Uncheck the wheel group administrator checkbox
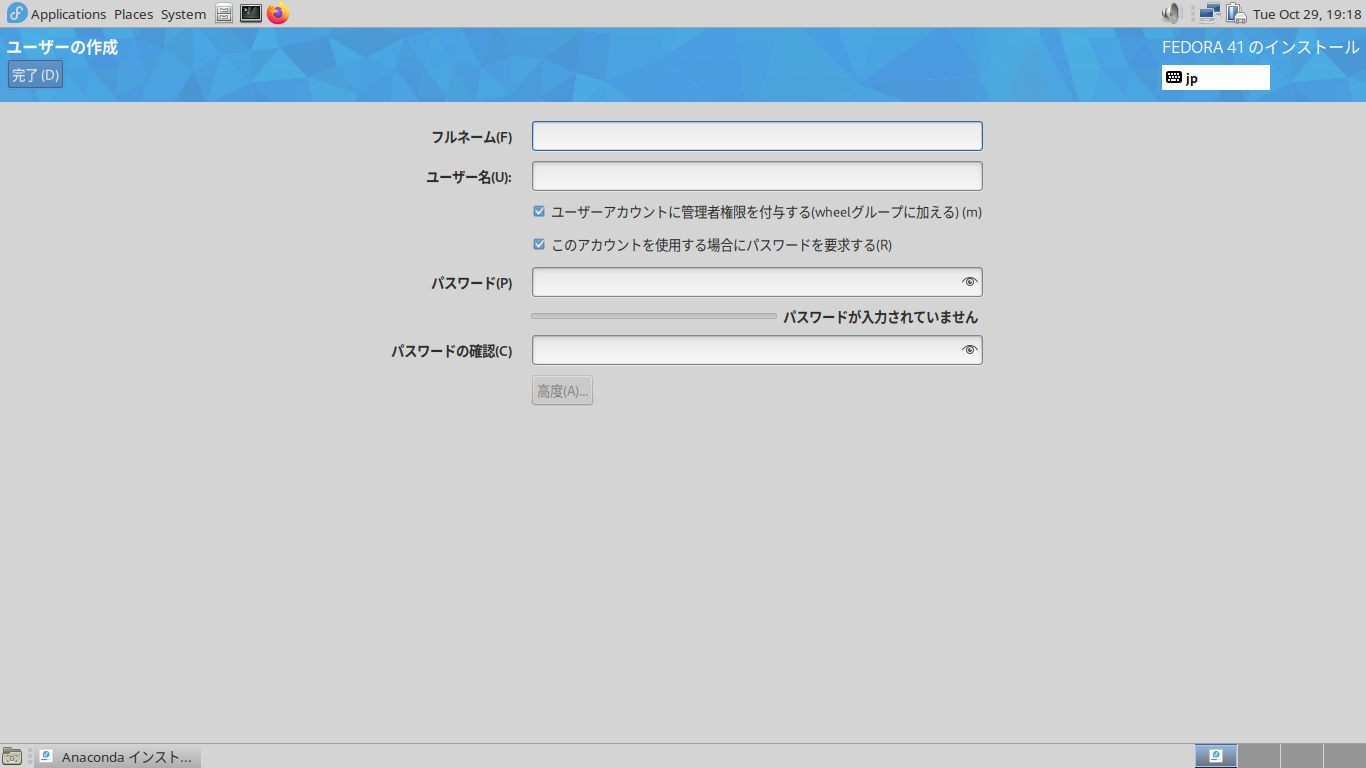 [539, 212]
